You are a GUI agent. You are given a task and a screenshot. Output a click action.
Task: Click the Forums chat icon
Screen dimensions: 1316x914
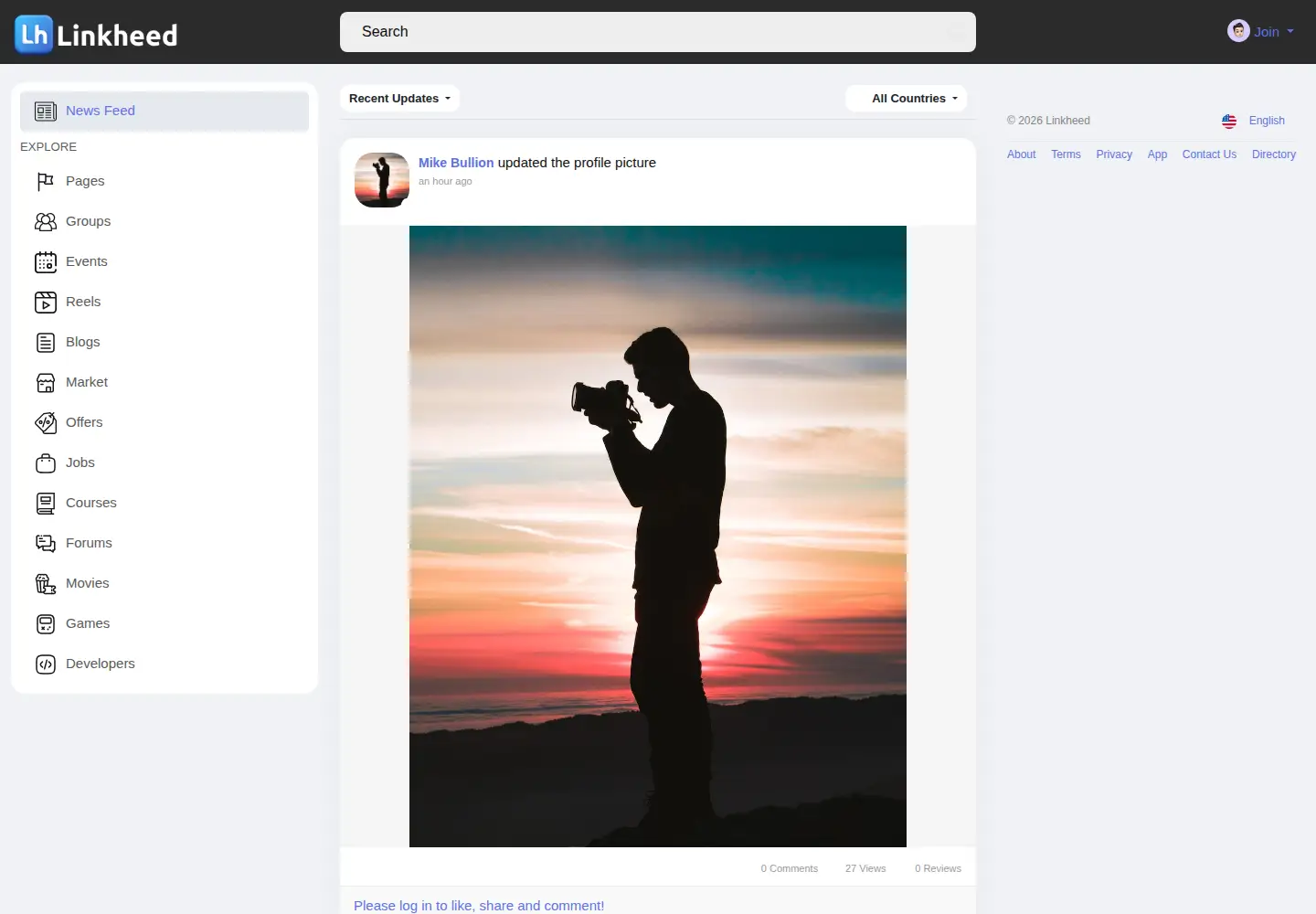click(46, 544)
